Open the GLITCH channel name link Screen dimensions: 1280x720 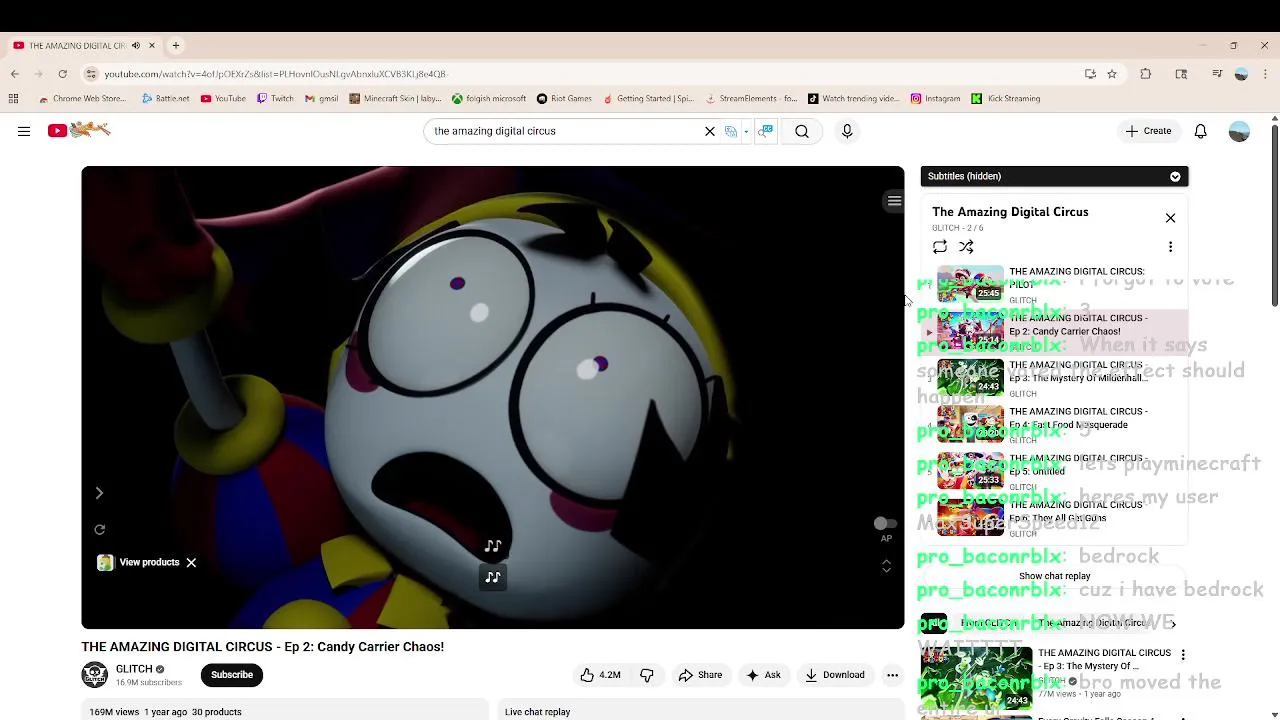point(134,669)
